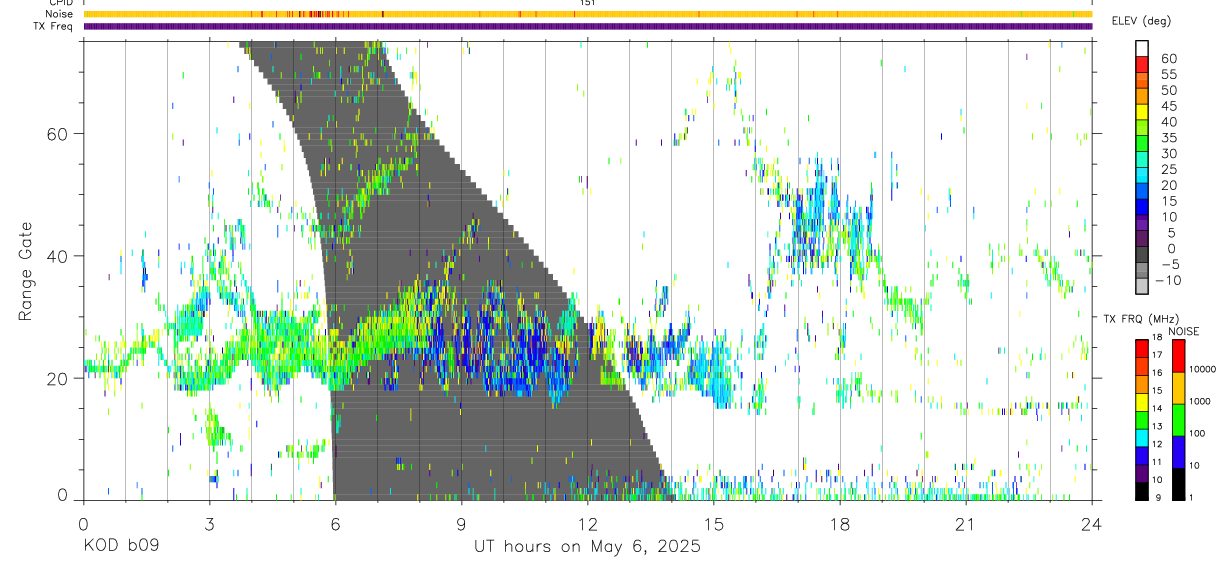Click the 25 label on ELEV colorbar
Screen dimensions: 1228x567
click(x=1169, y=170)
